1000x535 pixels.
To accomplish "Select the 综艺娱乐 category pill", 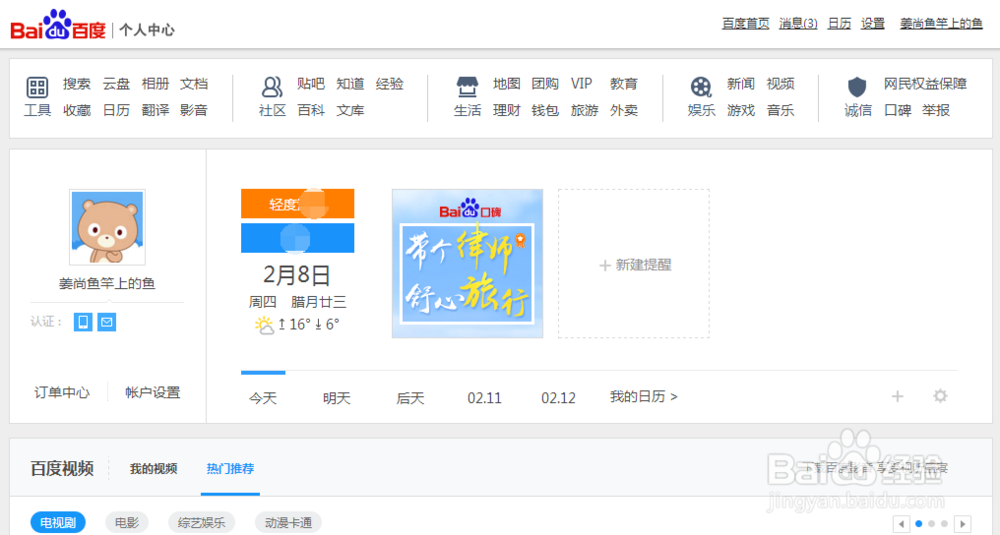I will [202, 523].
